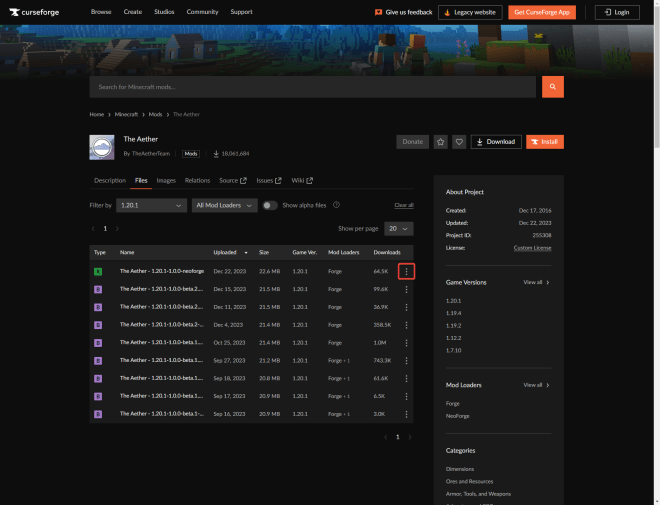The width and height of the screenshot is (660, 505).
Task: Open the Studios menu
Action: pos(164,12)
